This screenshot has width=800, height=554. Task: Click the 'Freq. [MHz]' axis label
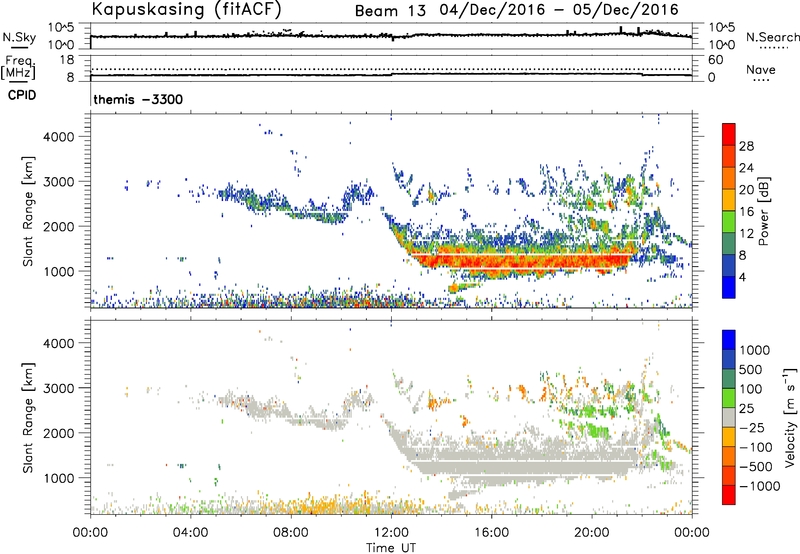(19, 67)
